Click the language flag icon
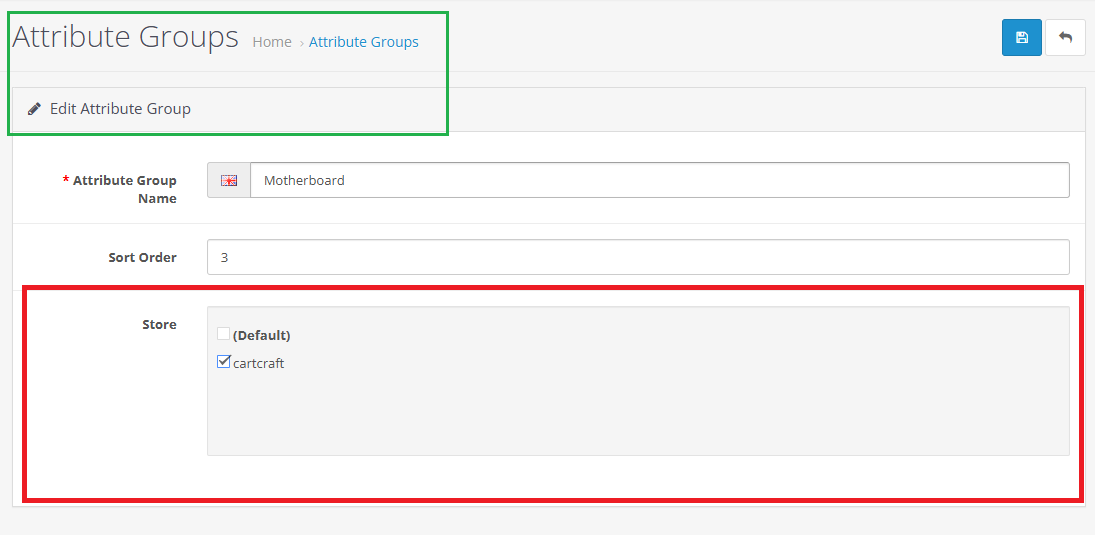 click(x=229, y=181)
